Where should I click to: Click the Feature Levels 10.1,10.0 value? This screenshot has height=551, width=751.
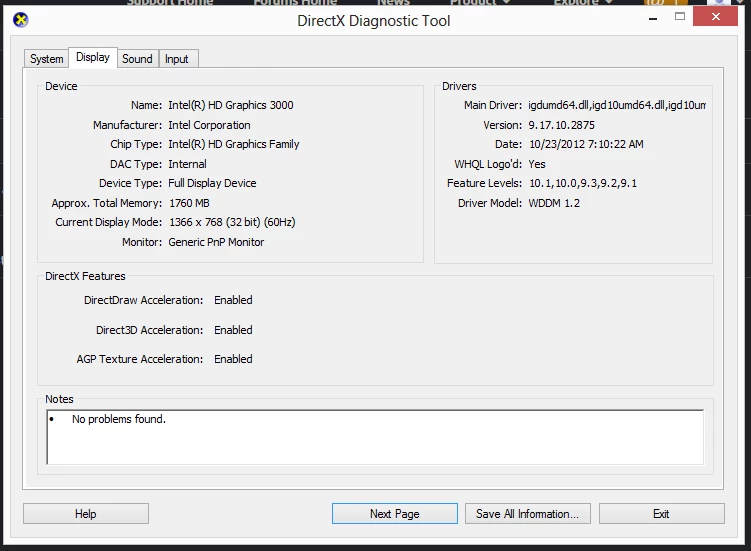click(583, 184)
